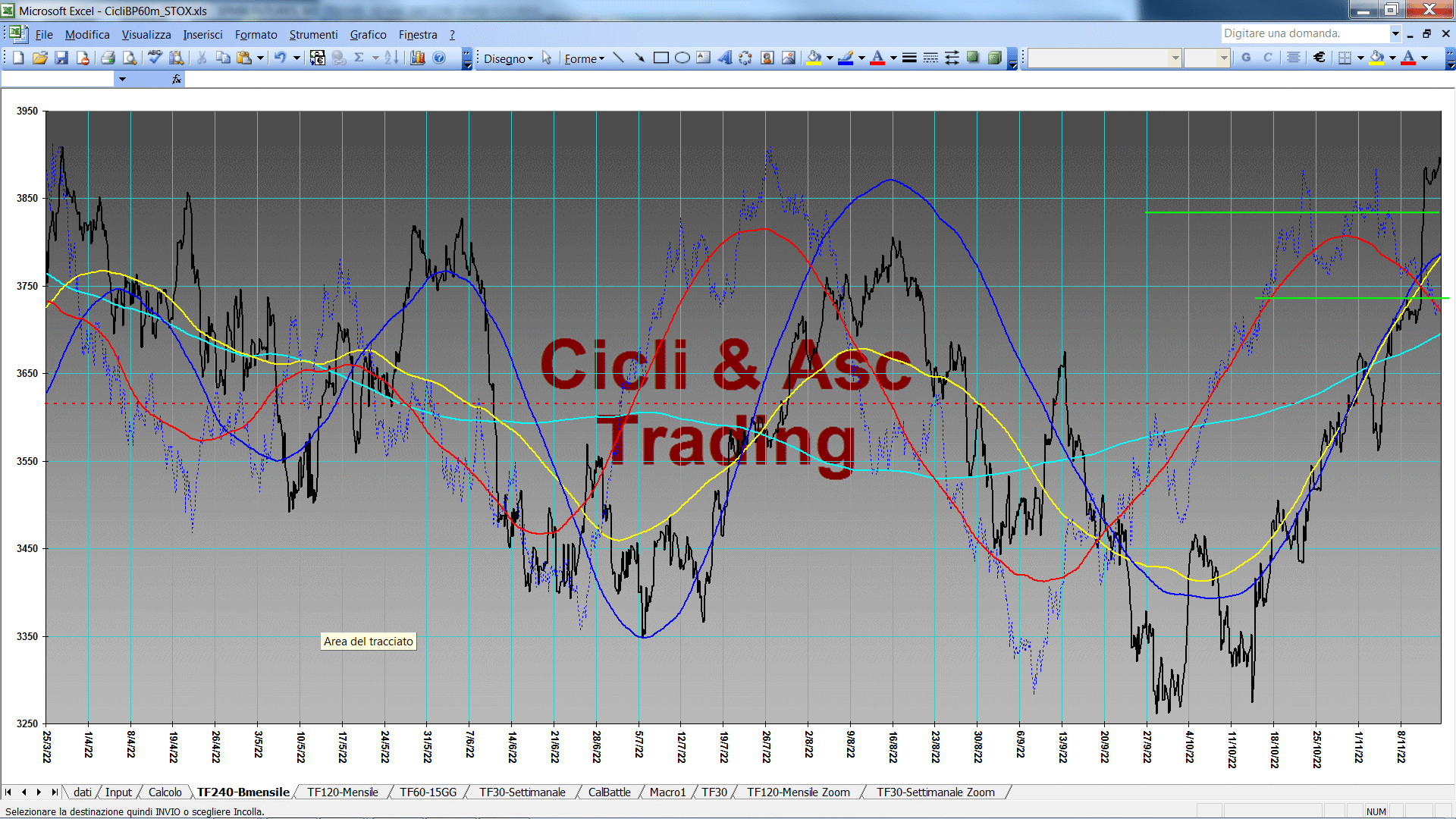Open the Visualizza menu
1456x819 pixels.
click(146, 35)
